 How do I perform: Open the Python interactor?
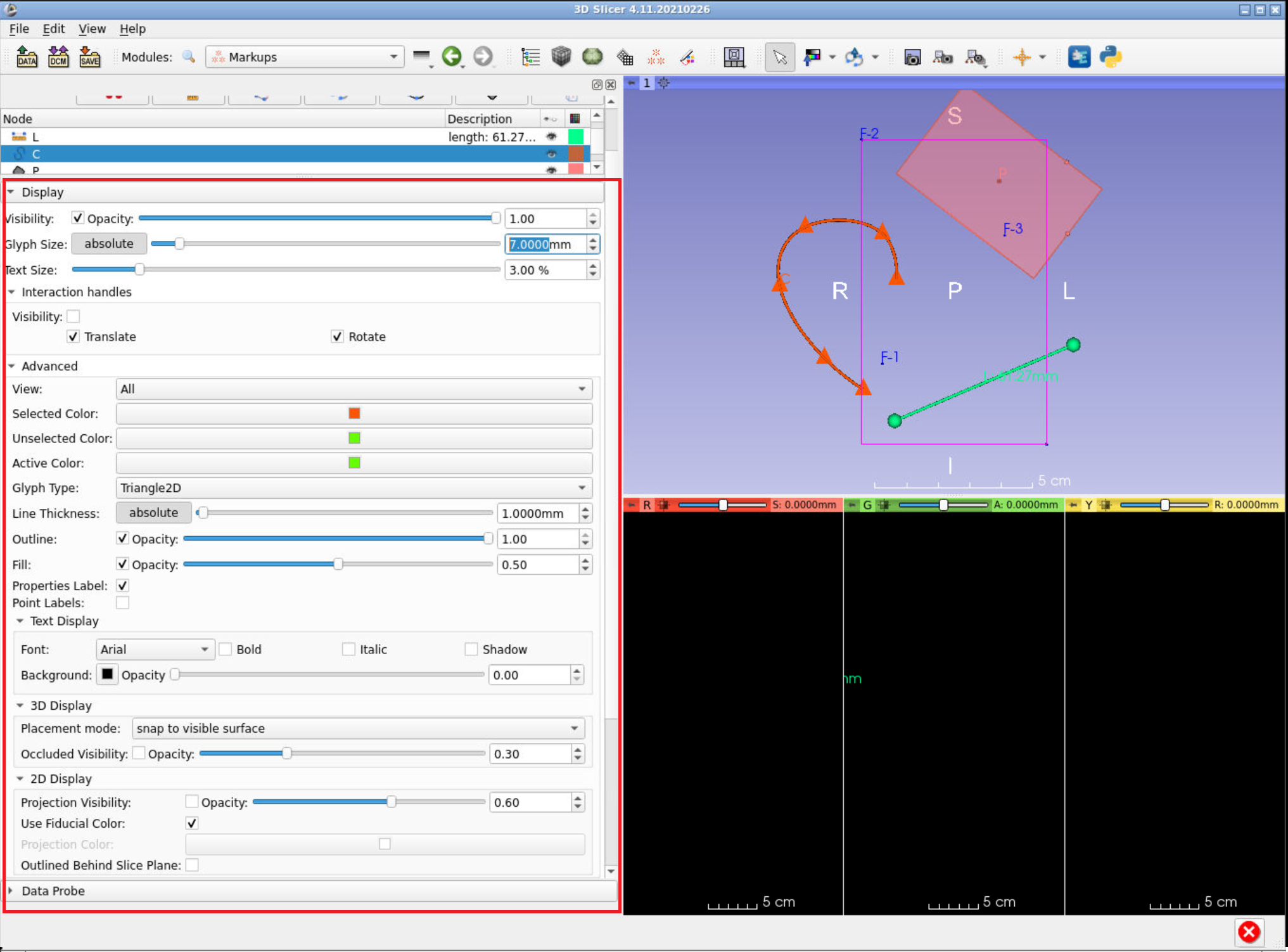click(x=1110, y=57)
